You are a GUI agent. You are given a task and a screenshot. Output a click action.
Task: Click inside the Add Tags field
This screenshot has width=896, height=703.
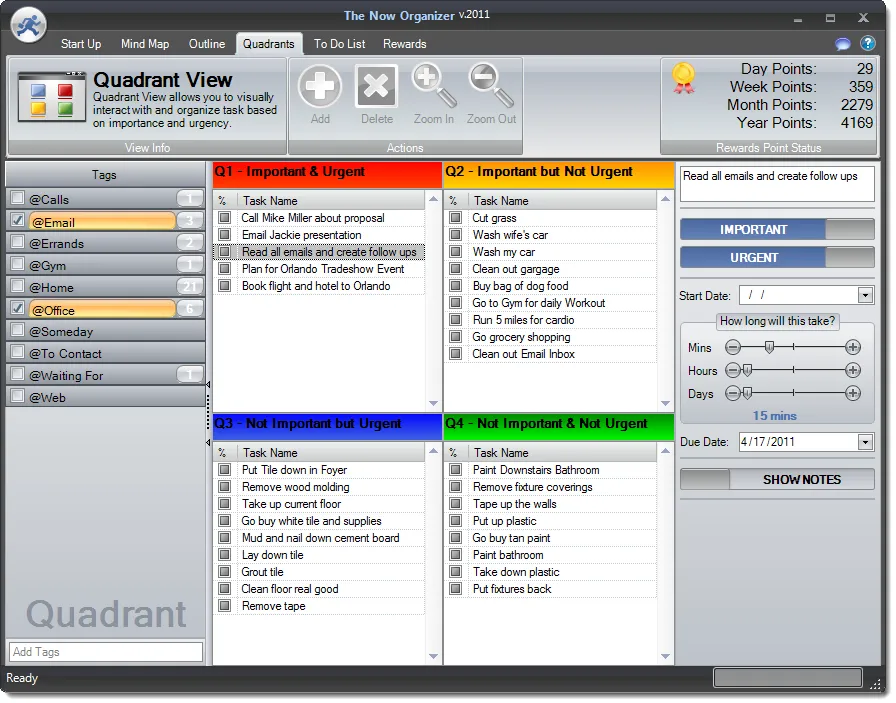[x=104, y=652]
